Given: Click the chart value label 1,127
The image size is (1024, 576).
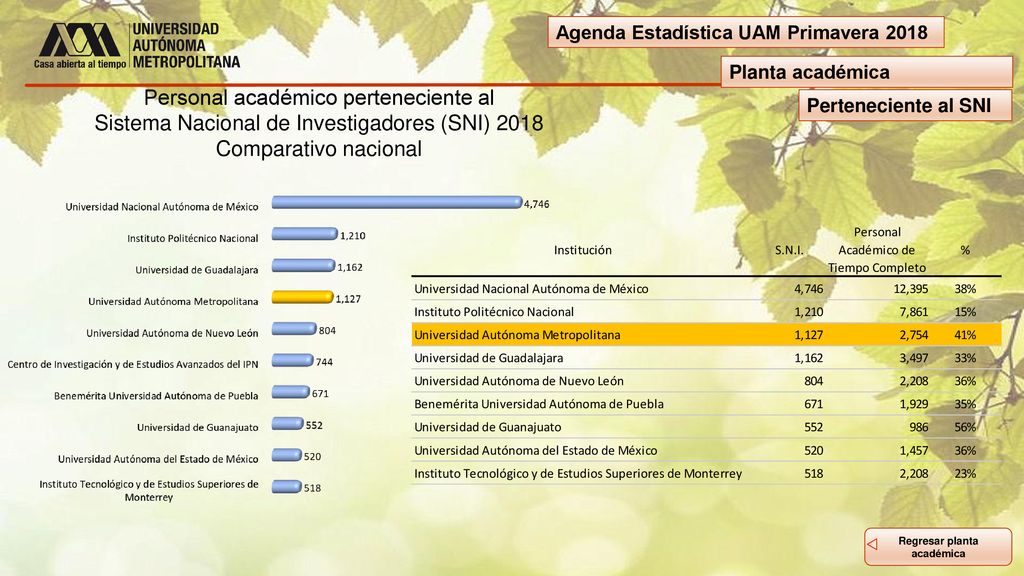Looking at the screenshot, I should point(348,298).
